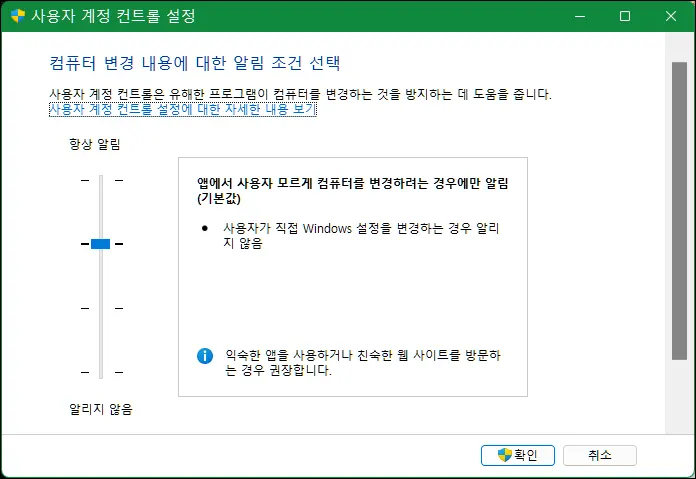
Task: Maximize the UAC settings window
Action: click(625, 16)
